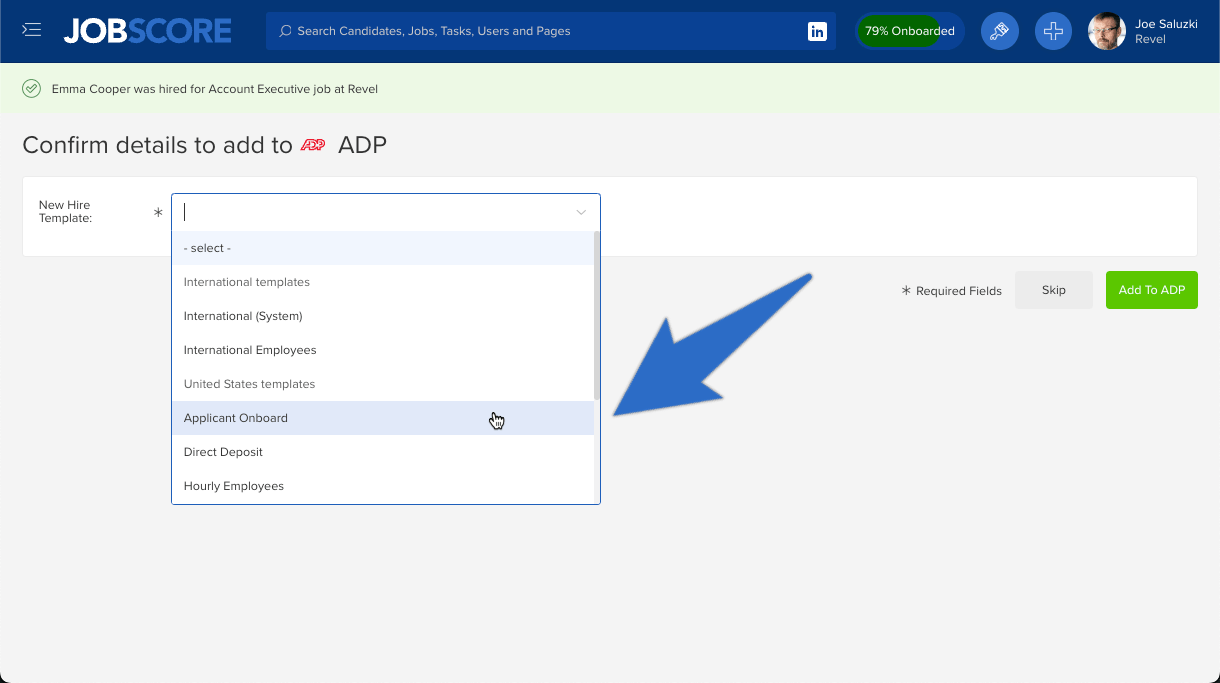Viewport: 1220px width, 683px height.
Task: Click the JOBSCORE logo
Action: pyautogui.click(x=146, y=30)
